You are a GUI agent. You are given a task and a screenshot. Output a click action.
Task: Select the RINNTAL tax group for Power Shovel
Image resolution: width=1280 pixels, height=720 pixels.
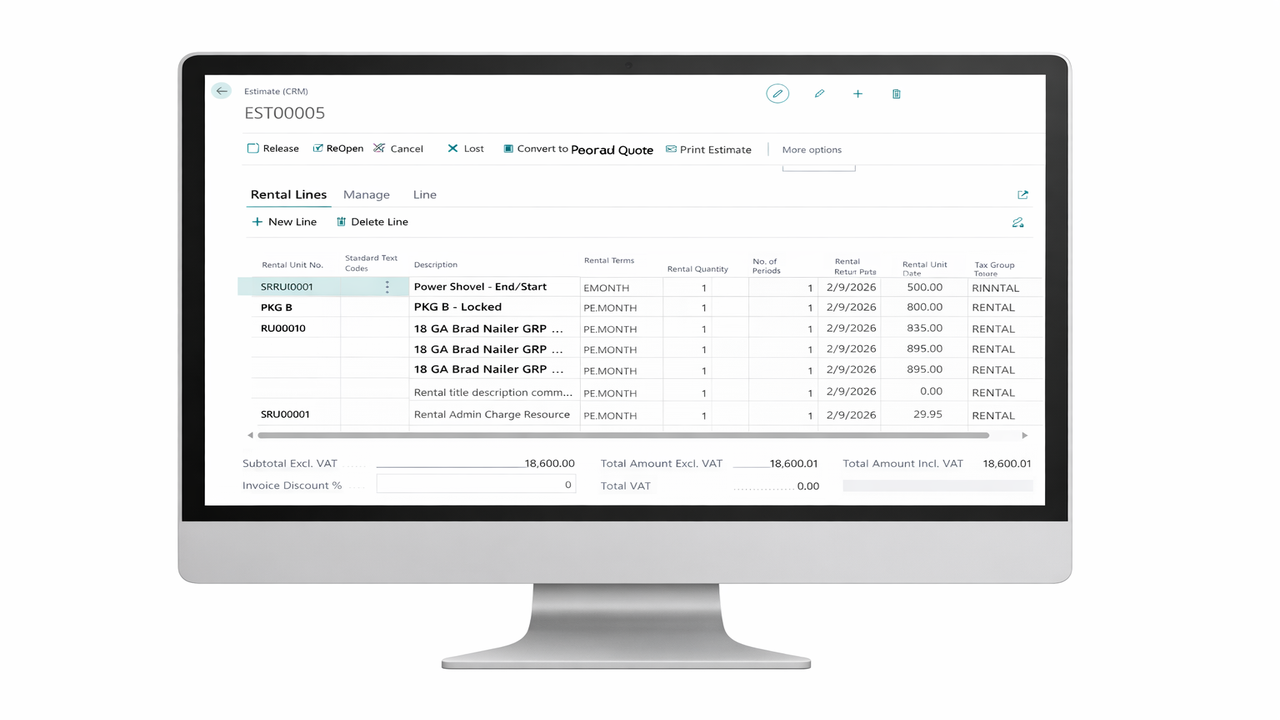click(994, 286)
